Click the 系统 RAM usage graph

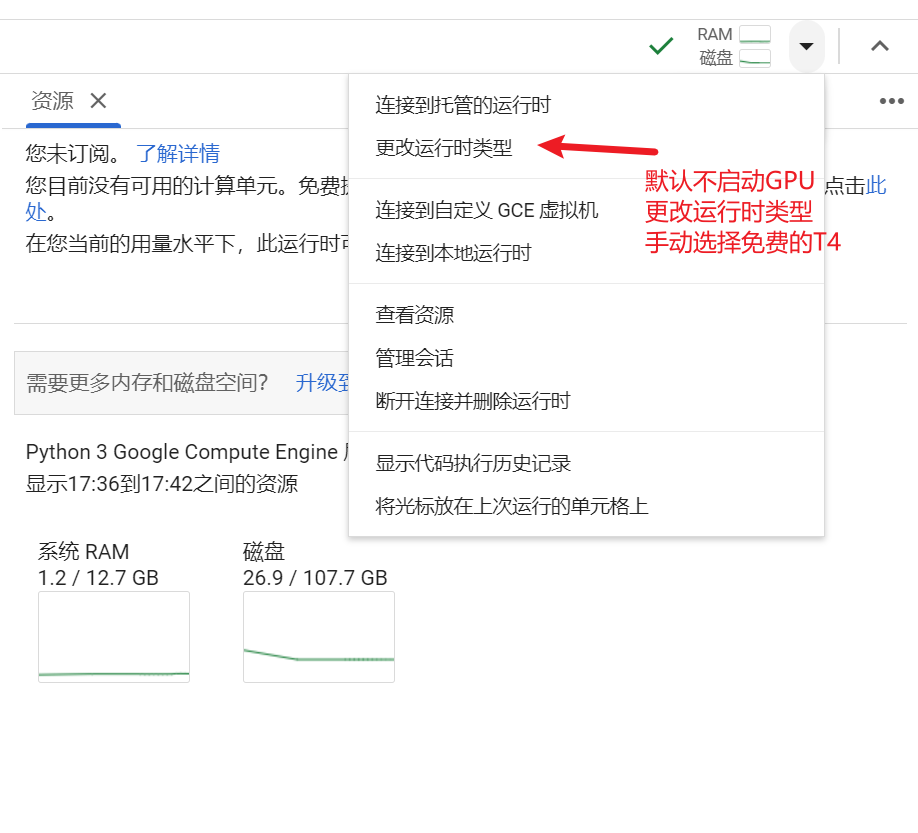[113, 637]
